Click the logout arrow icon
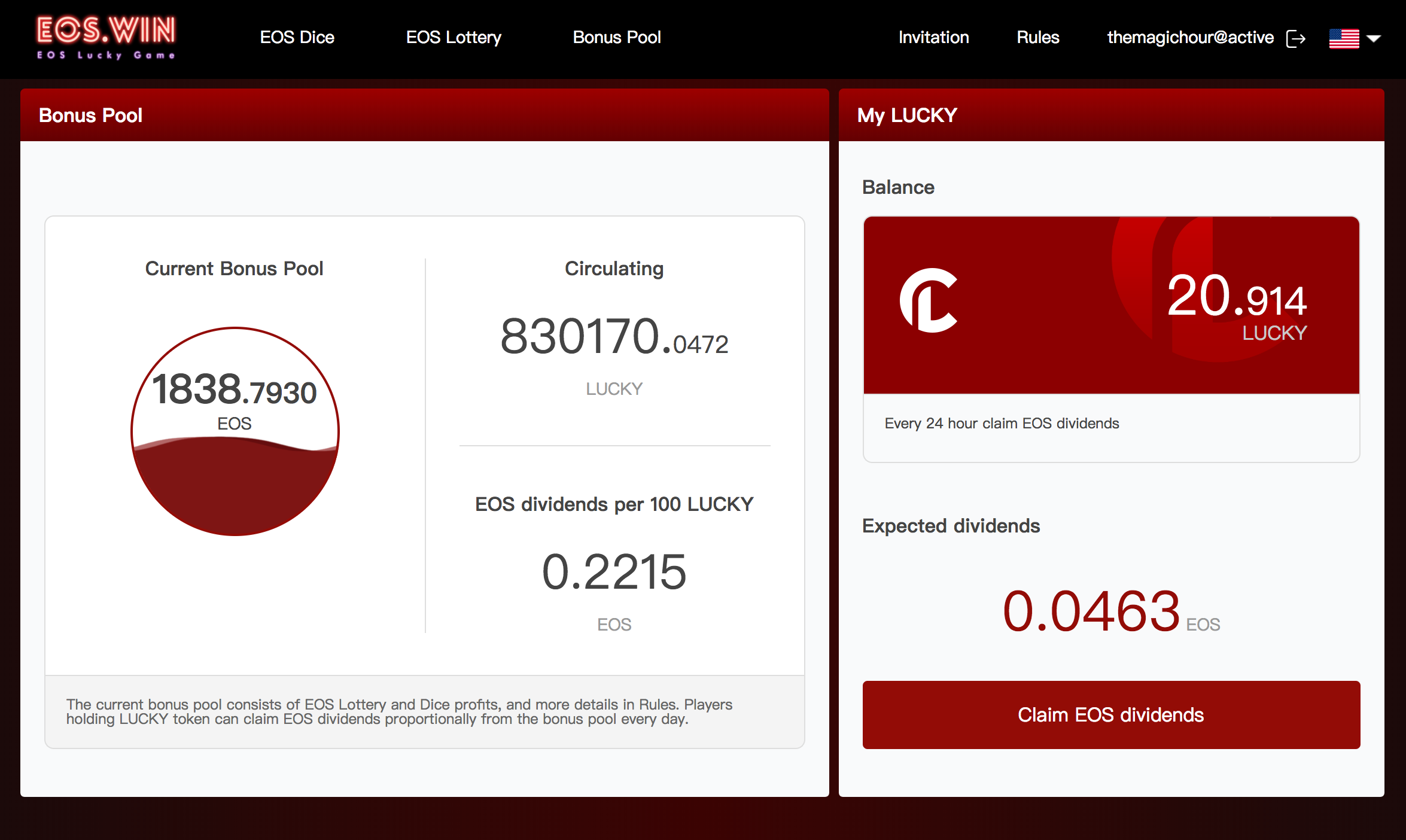The height and width of the screenshot is (840, 1406). click(x=1296, y=39)
